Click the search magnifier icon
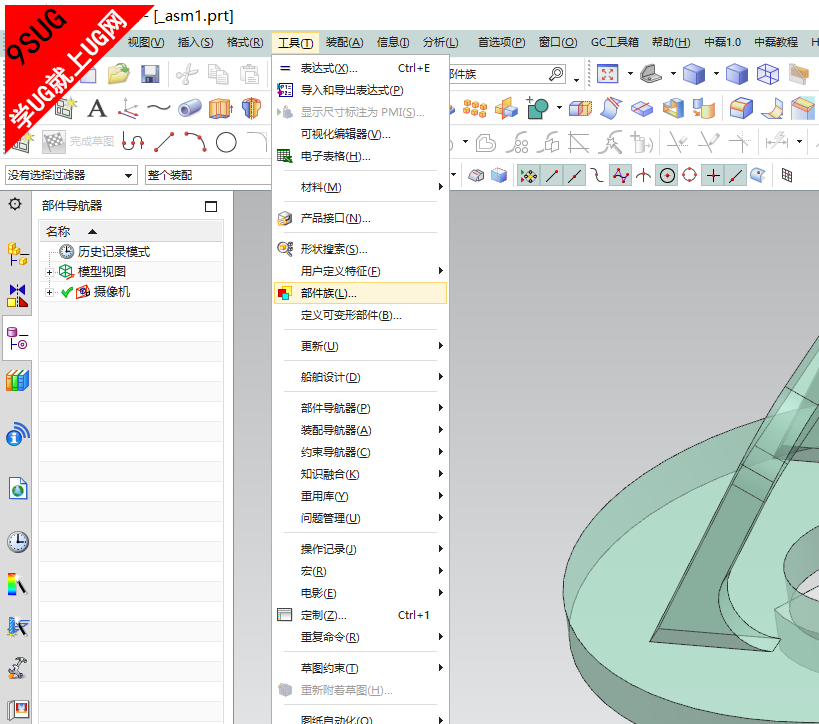 click(556, 74)
